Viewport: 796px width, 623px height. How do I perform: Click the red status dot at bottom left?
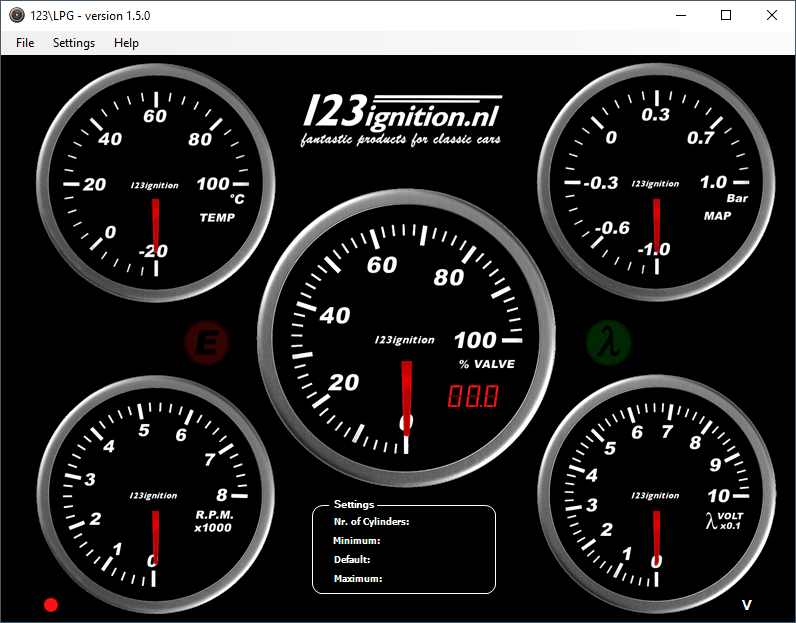[51, 605]
